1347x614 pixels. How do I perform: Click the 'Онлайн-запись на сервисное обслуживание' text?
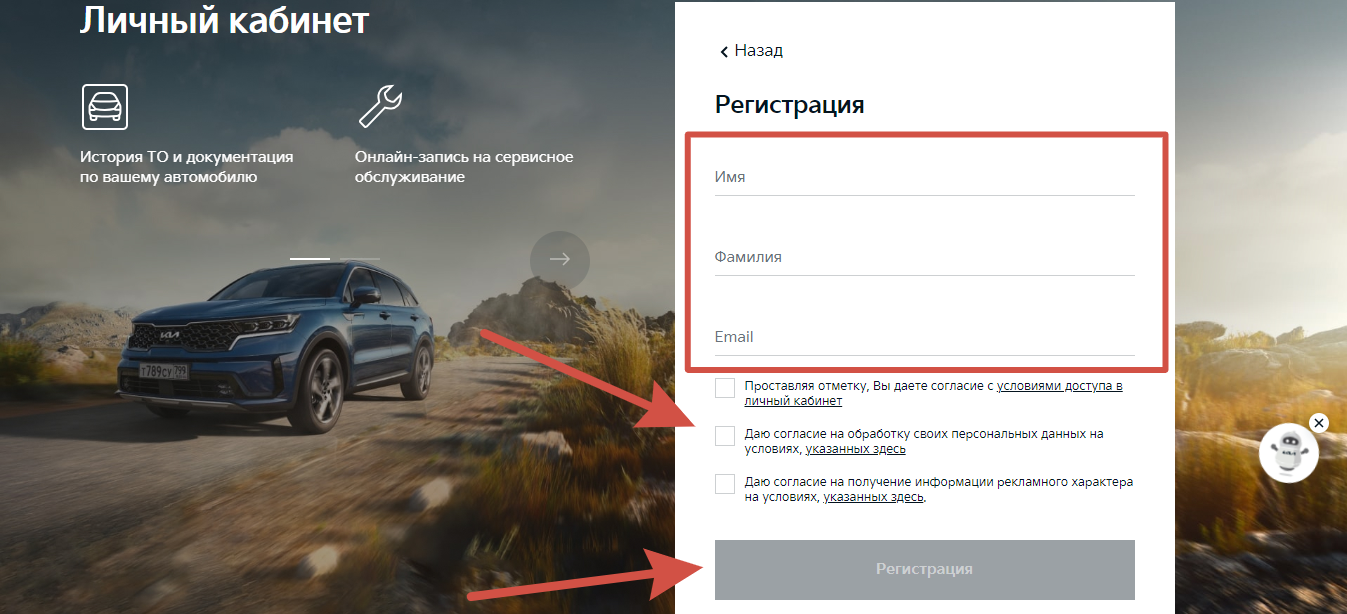(x=464, y=167)
